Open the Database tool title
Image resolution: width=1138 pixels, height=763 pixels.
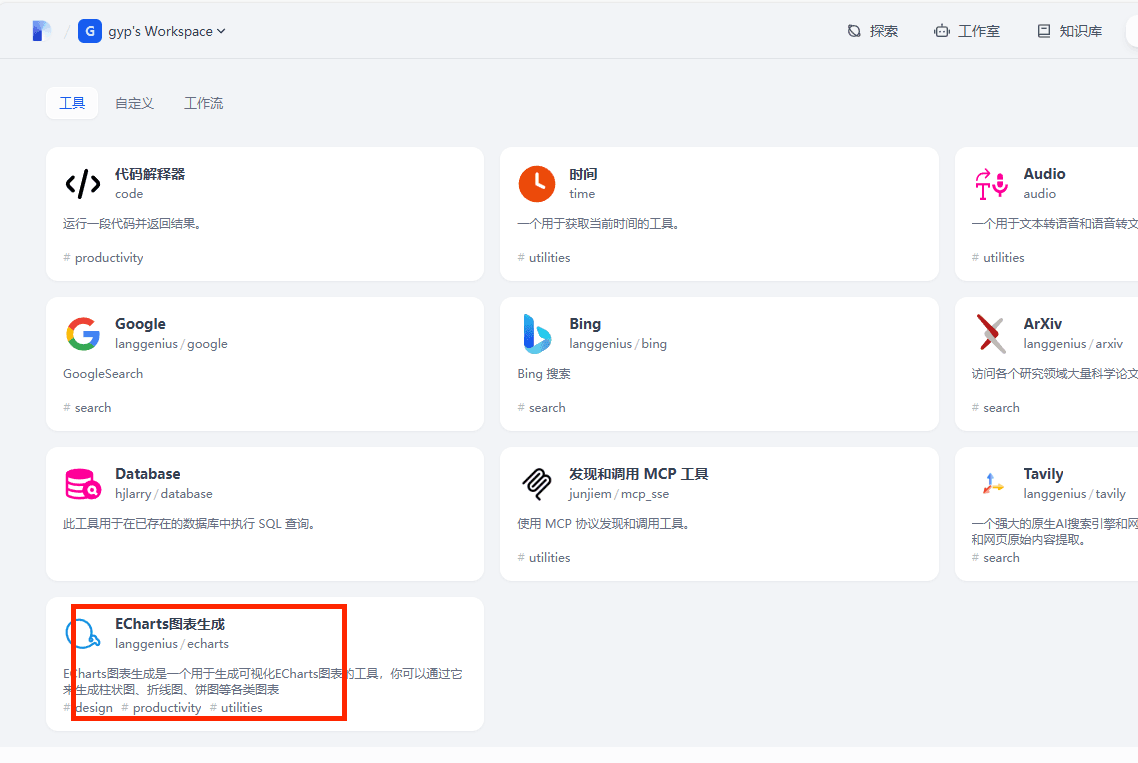coord(147,474)
